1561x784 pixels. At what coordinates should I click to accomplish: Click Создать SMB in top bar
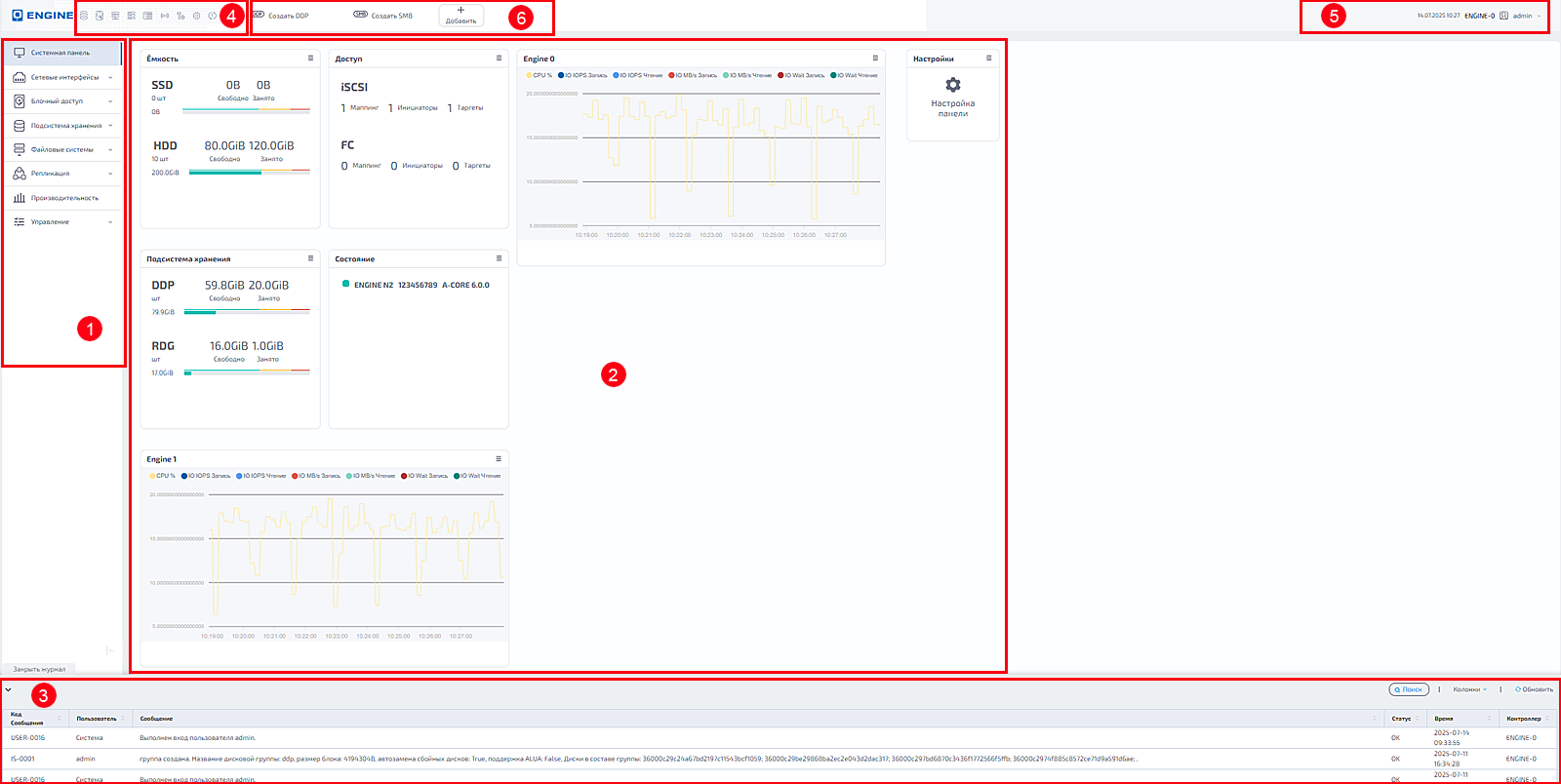click(x=383, y=16)
